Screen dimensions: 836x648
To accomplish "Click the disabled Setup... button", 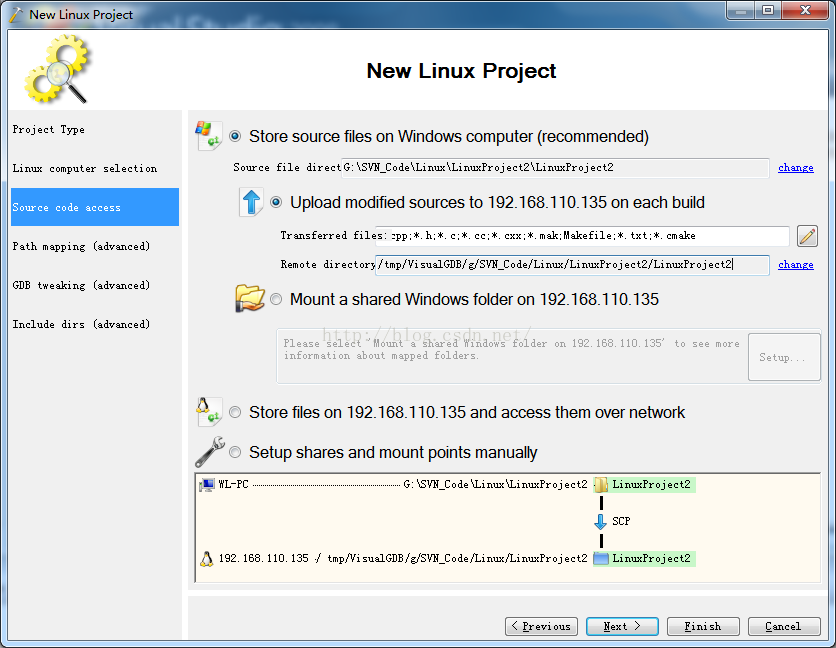I will point(784,357).
